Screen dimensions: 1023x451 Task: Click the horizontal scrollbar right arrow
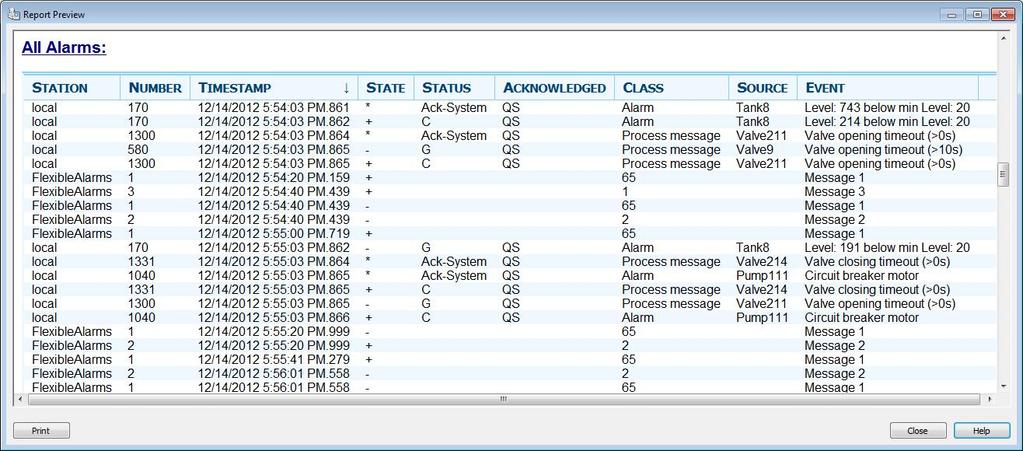coord(990,398)
